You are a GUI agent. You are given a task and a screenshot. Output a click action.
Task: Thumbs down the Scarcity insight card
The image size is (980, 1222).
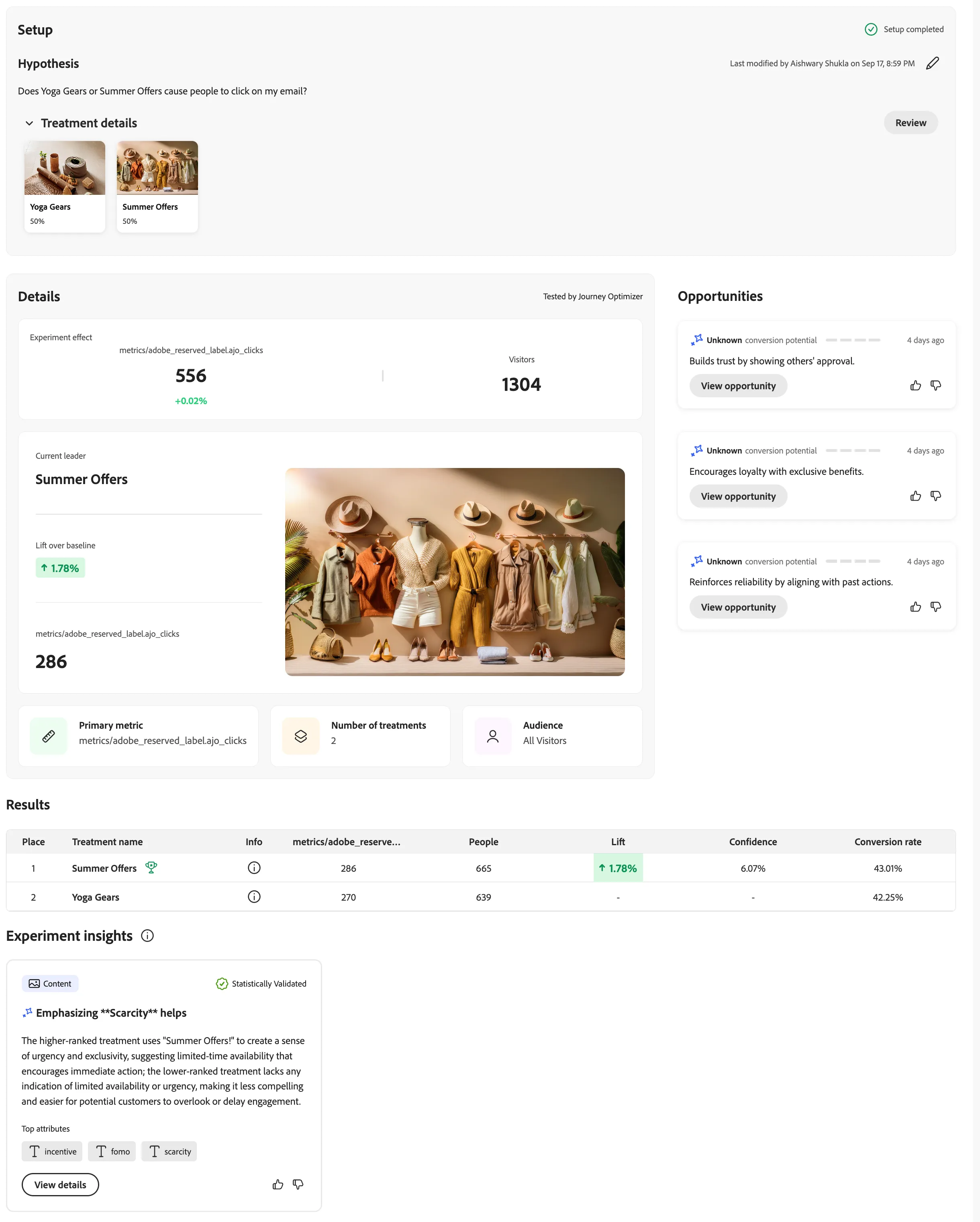coord(298,1185)
